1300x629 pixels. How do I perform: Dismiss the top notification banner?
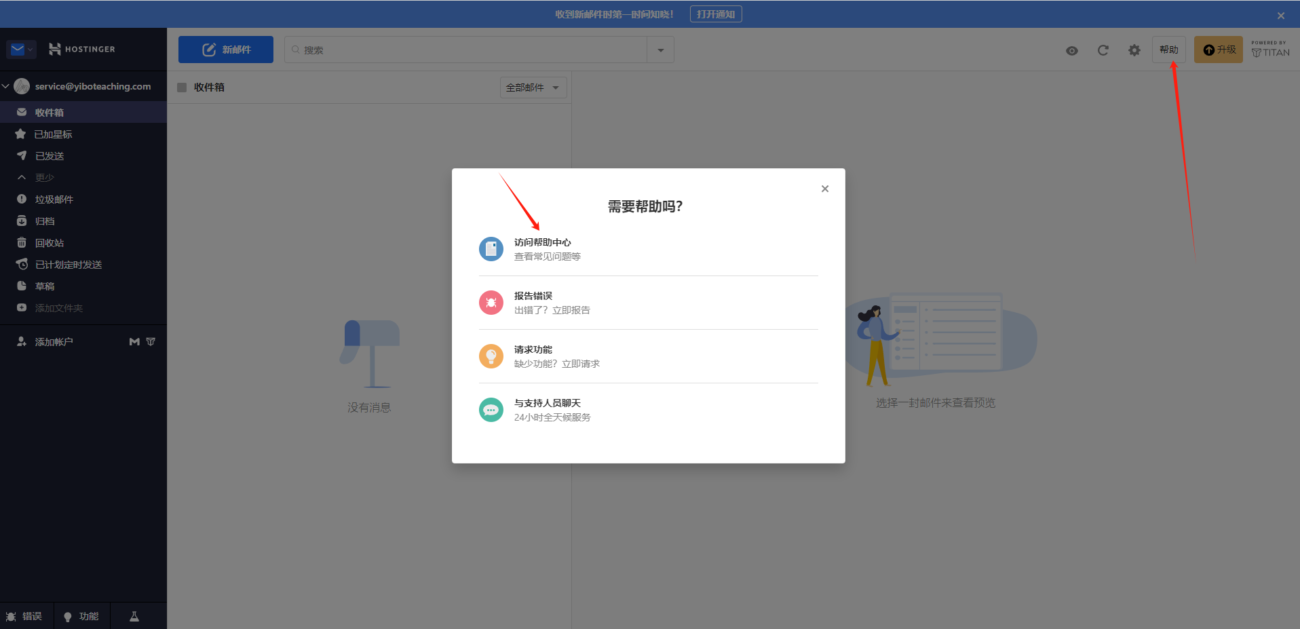[1281, 15]
